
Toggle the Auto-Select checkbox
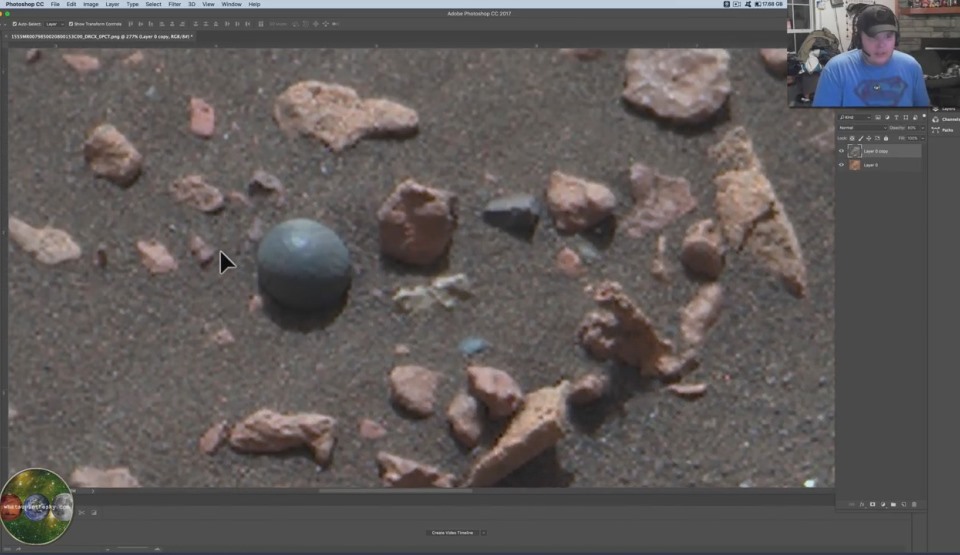14,23
